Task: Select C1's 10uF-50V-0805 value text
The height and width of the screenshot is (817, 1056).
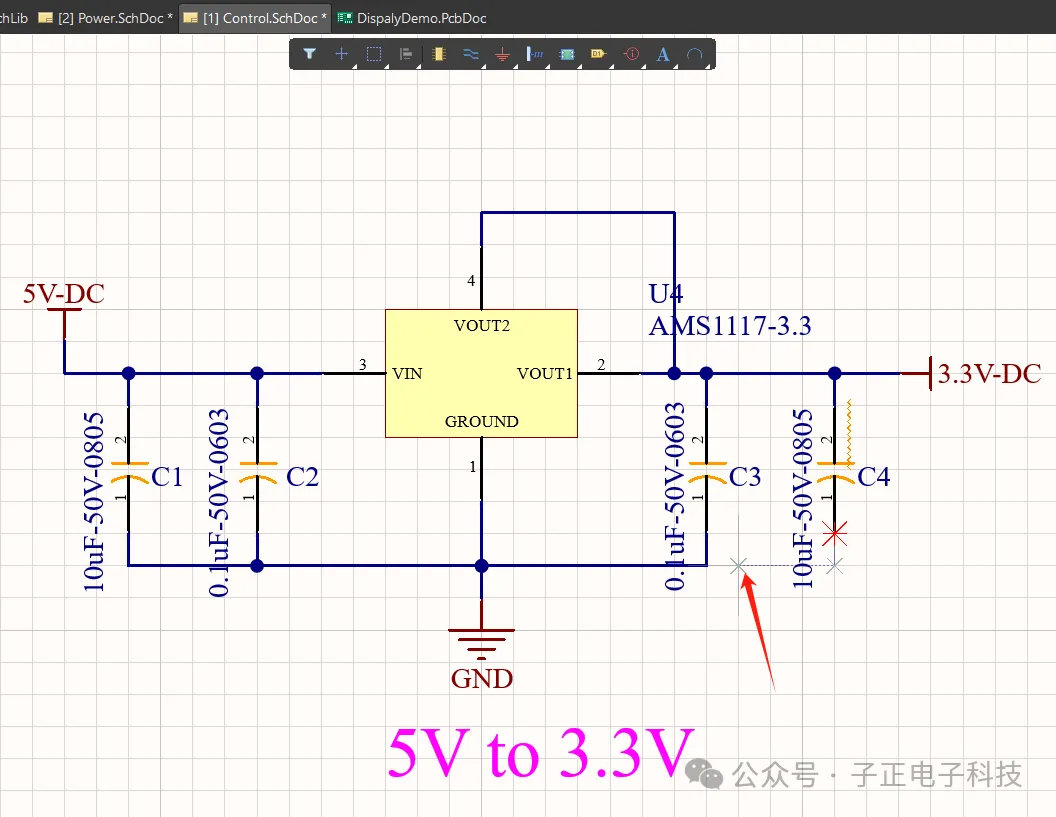Action: click(94, 502)
